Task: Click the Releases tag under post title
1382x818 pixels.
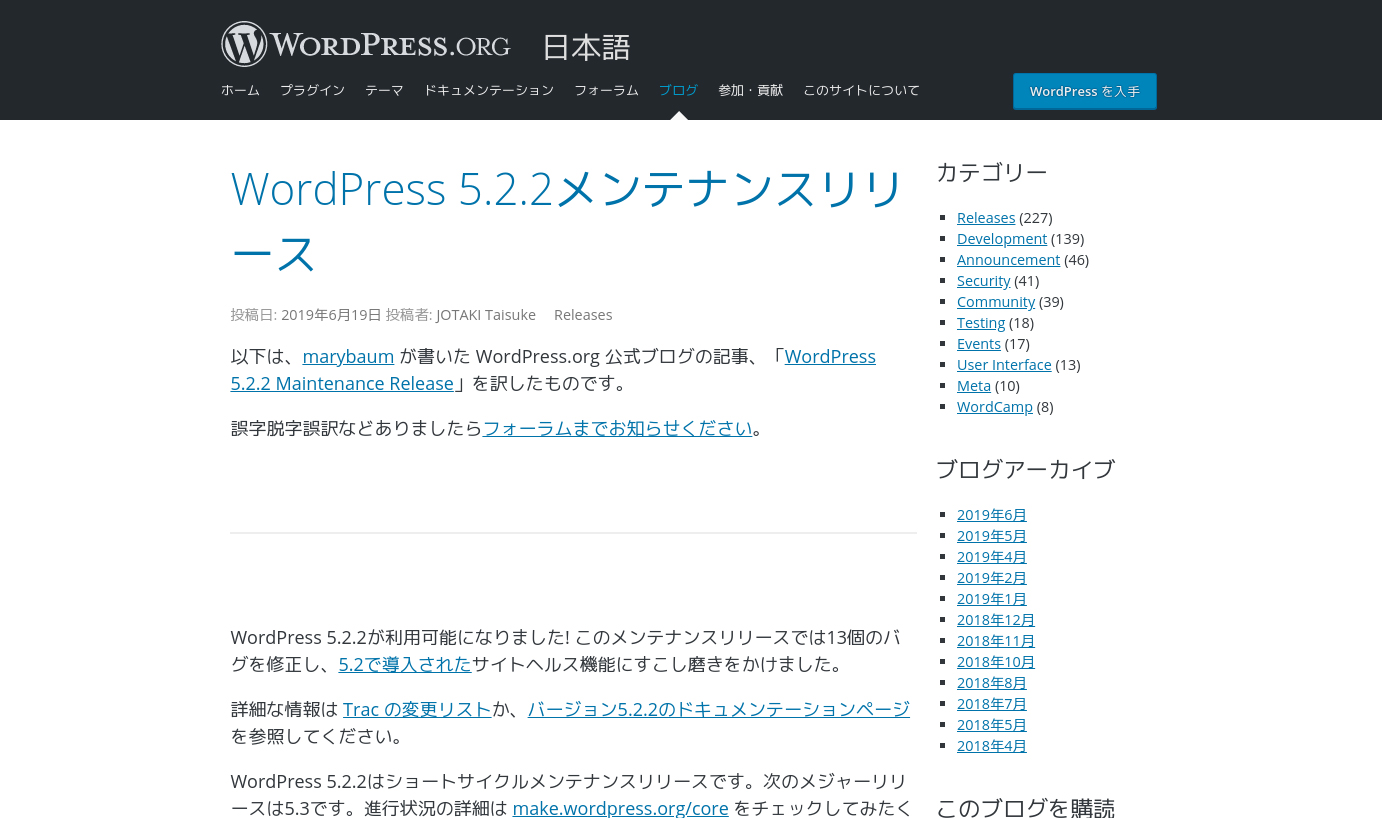Action: pyautogui.click(x=583, y=315)
